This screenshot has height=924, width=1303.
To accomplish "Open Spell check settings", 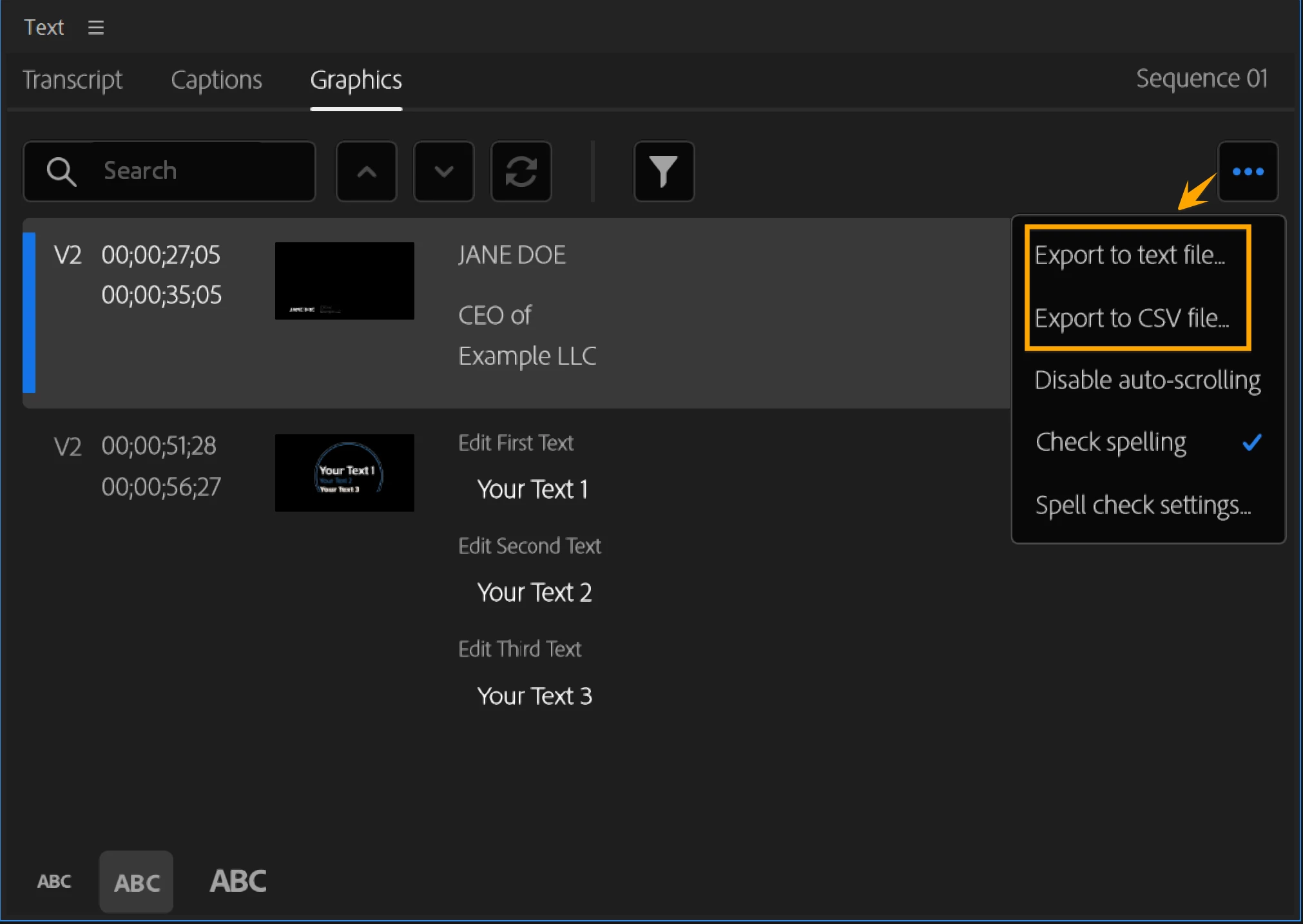I will [1142, 505].
